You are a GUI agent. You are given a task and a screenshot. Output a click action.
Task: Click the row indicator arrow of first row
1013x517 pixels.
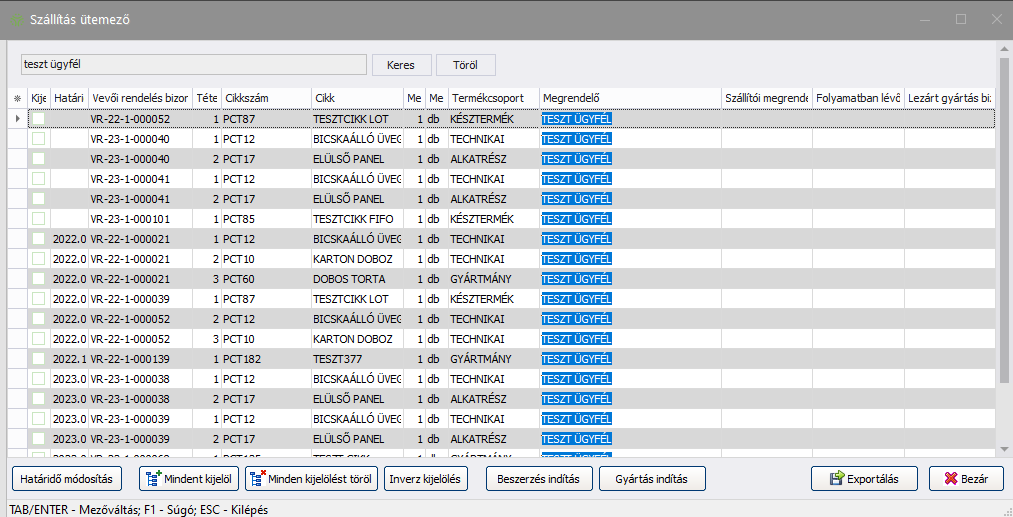click(16, 119)
